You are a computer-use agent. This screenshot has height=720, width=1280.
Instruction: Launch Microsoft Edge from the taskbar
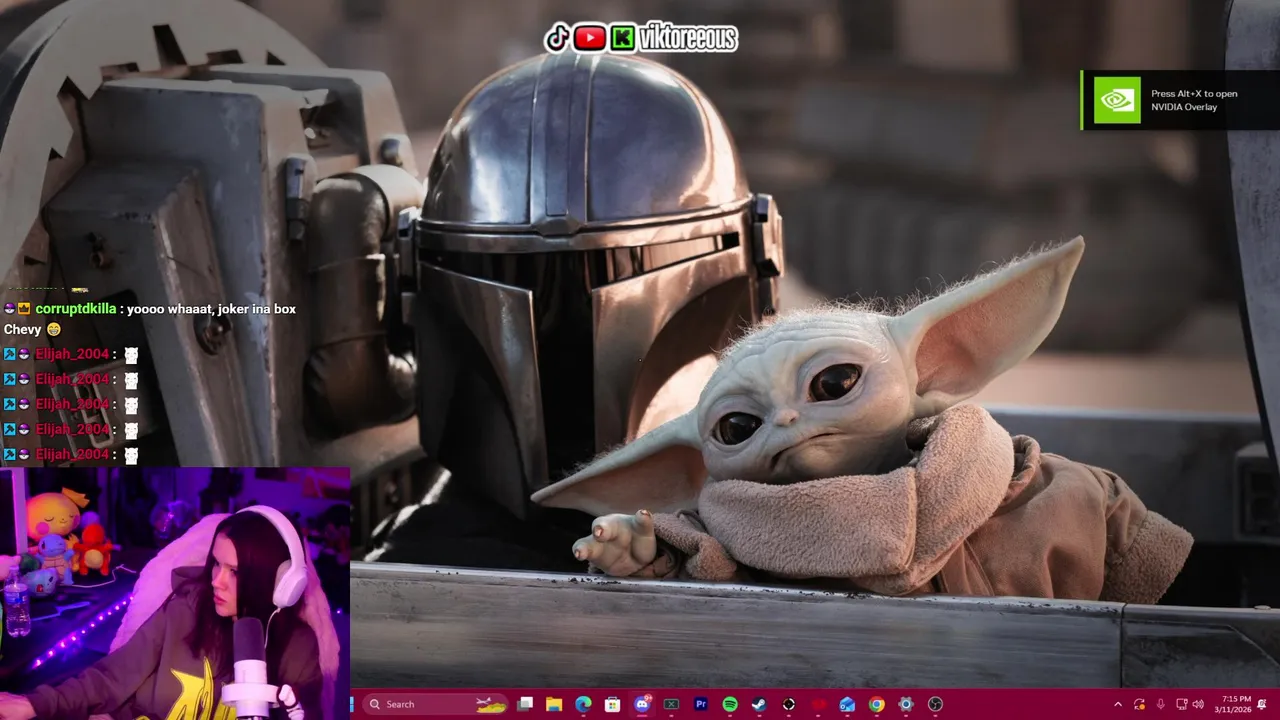[583, 704]
